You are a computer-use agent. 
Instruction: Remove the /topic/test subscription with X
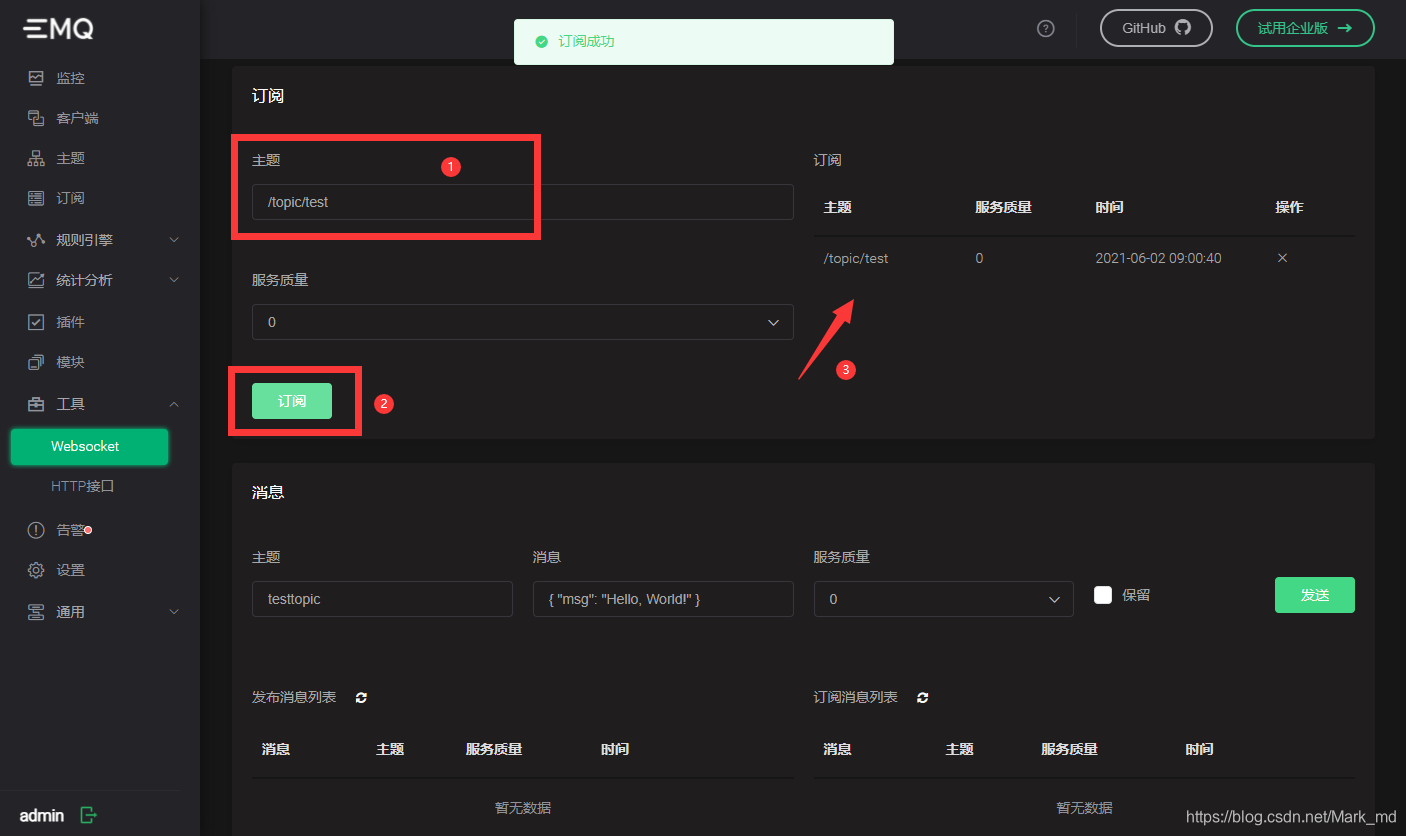click(1282, 258)
